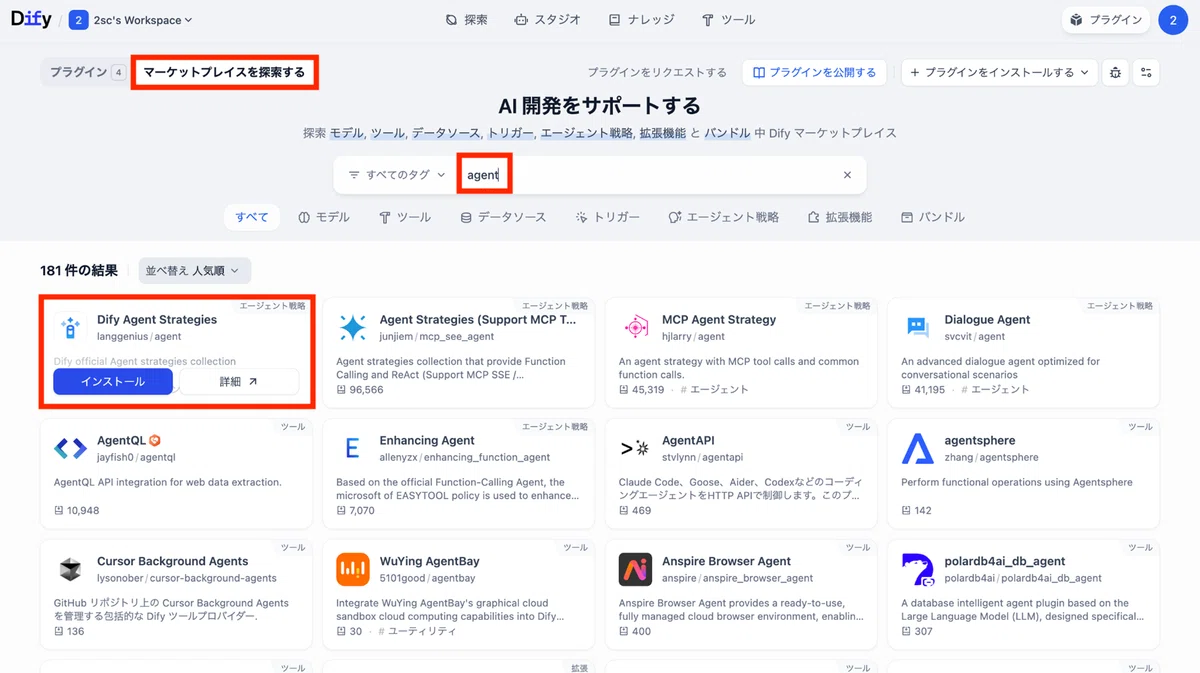Open the 並べ替え 人気順 sort dropdown
Screen dimensions: 1200x673
coord(195,270)
